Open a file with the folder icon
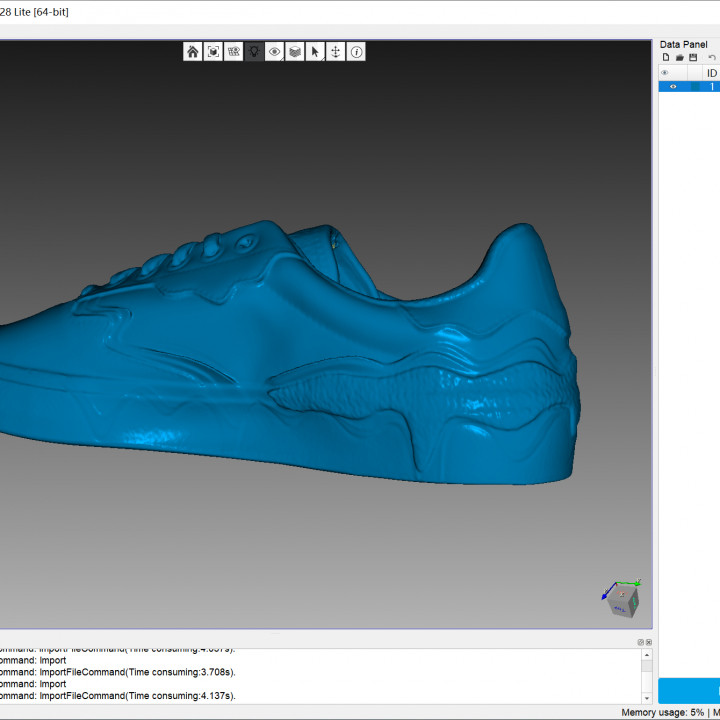Viewport: 720px width, 720px height. pyautogui.click(x=679, y=58)
